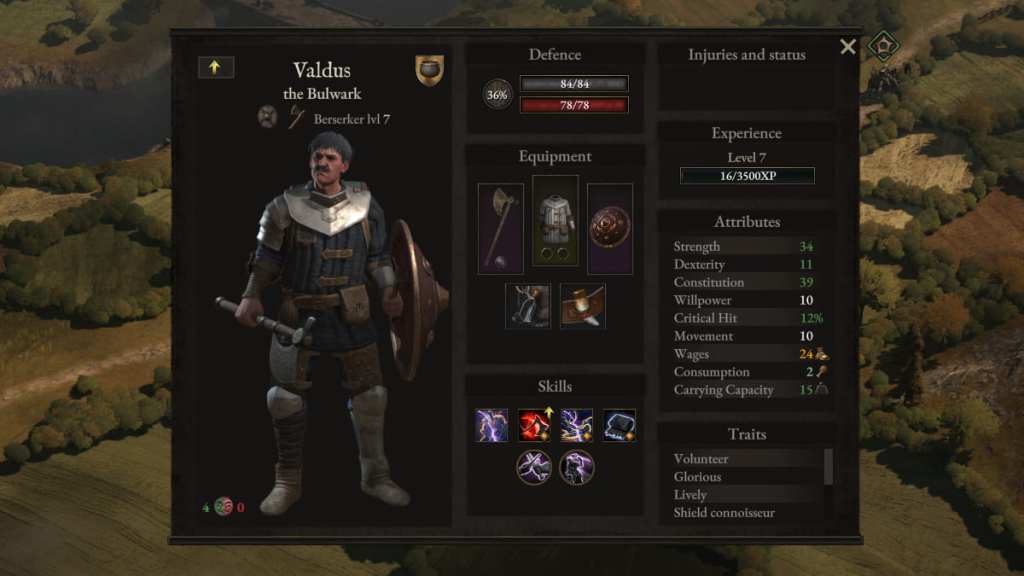Screen dimensions: 1024x576
Task: Click the round warrior passive skill
Action: (x=577, y=468)
